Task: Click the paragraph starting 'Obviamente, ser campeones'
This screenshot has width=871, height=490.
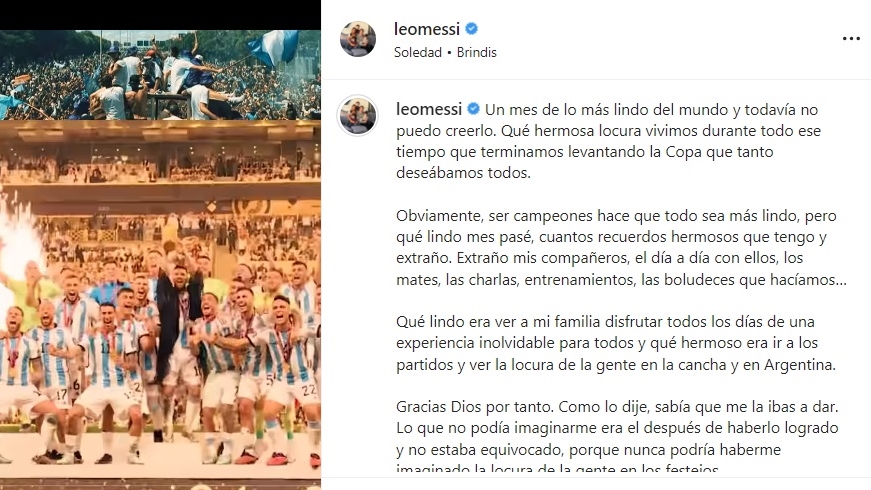Action: click(621, 247)
